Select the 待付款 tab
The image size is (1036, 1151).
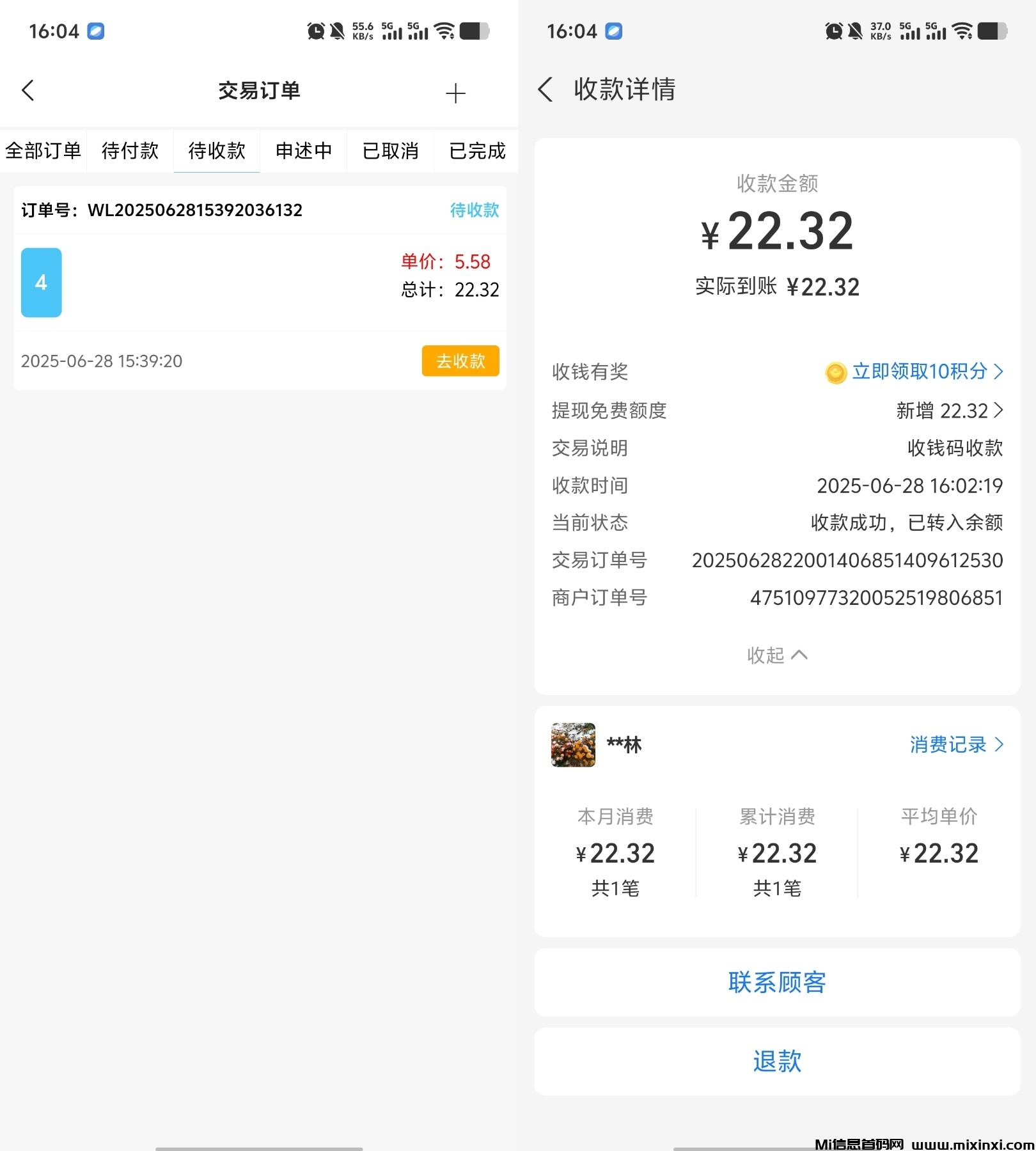(130, 151)
